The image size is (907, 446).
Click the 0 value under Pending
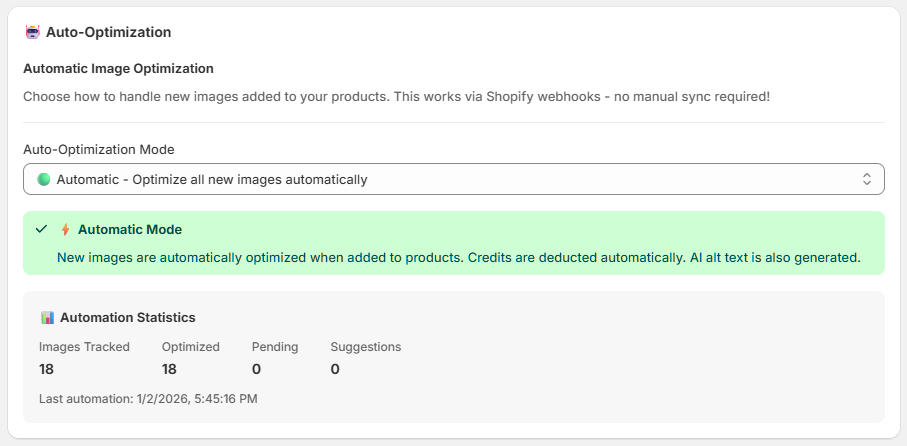point(256,369)
